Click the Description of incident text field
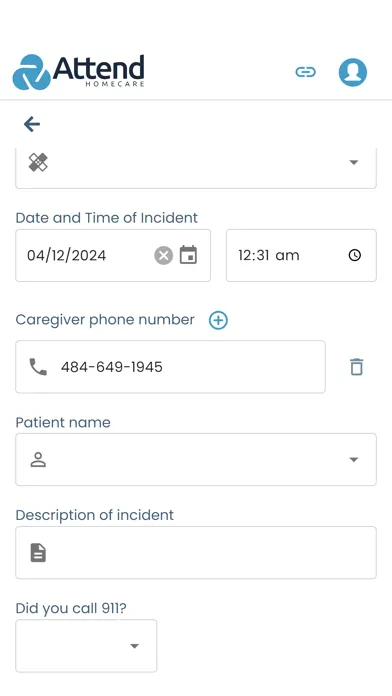392x696 pixels. [196, 553]
